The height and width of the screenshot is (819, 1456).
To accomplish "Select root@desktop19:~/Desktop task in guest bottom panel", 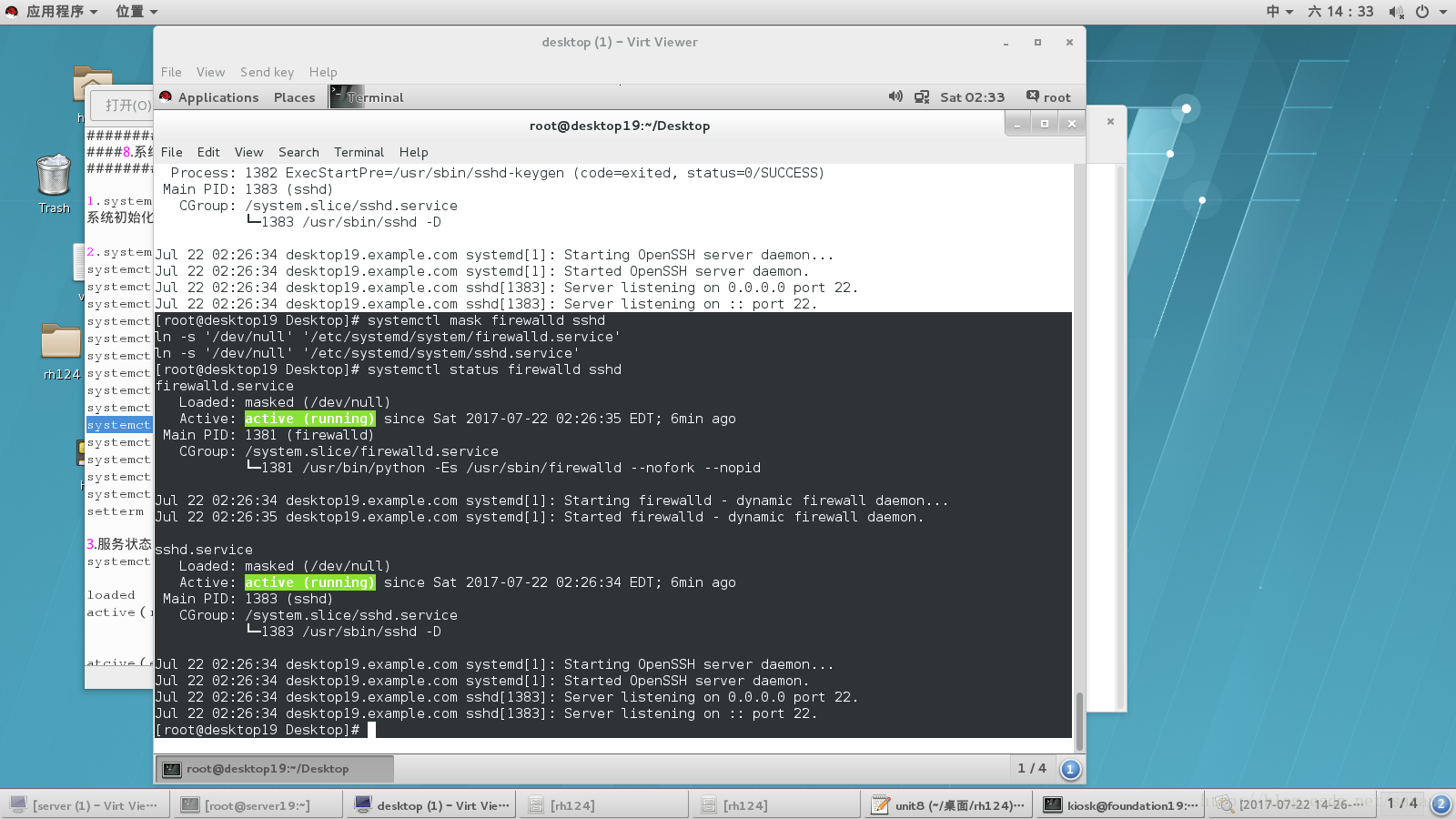I will (276, 769).
